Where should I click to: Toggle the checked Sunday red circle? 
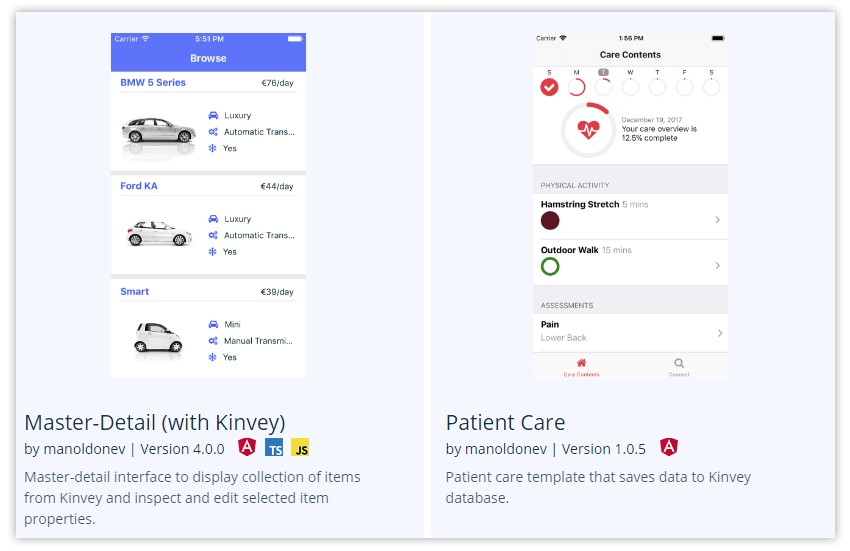pos(549,87)
